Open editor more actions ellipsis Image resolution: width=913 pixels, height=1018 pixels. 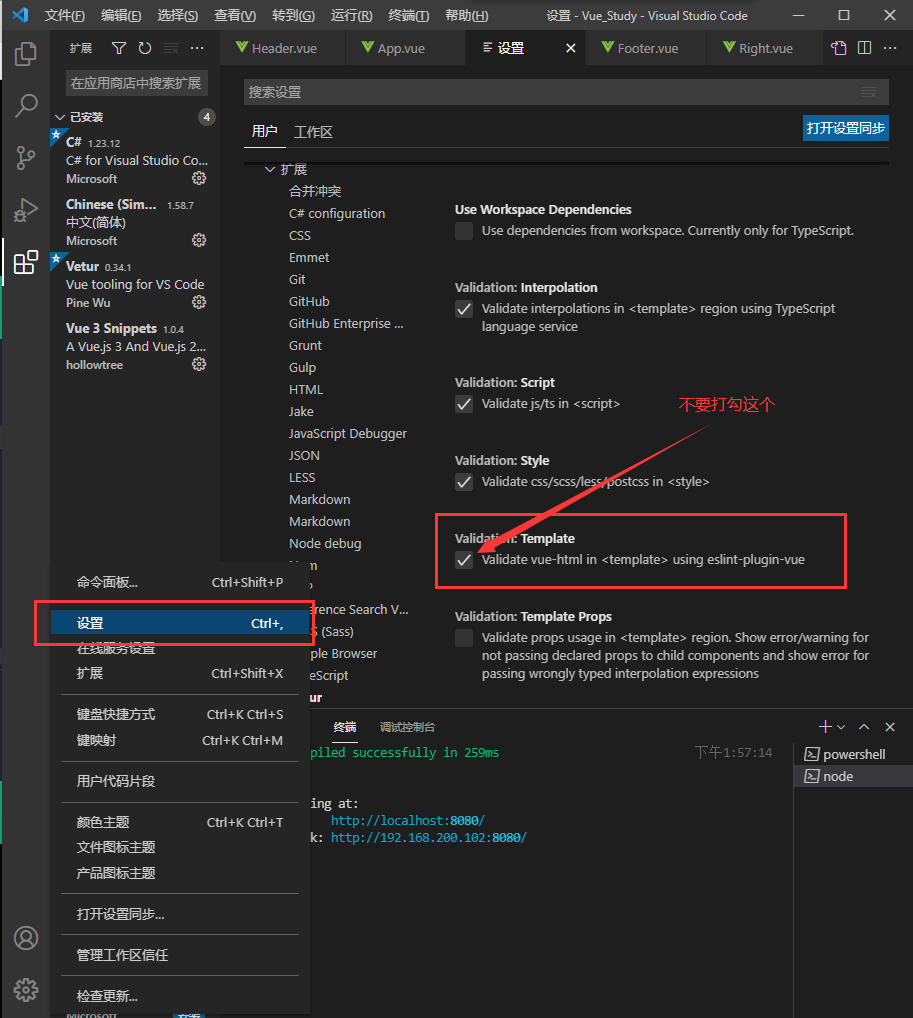tap(890, 48)
